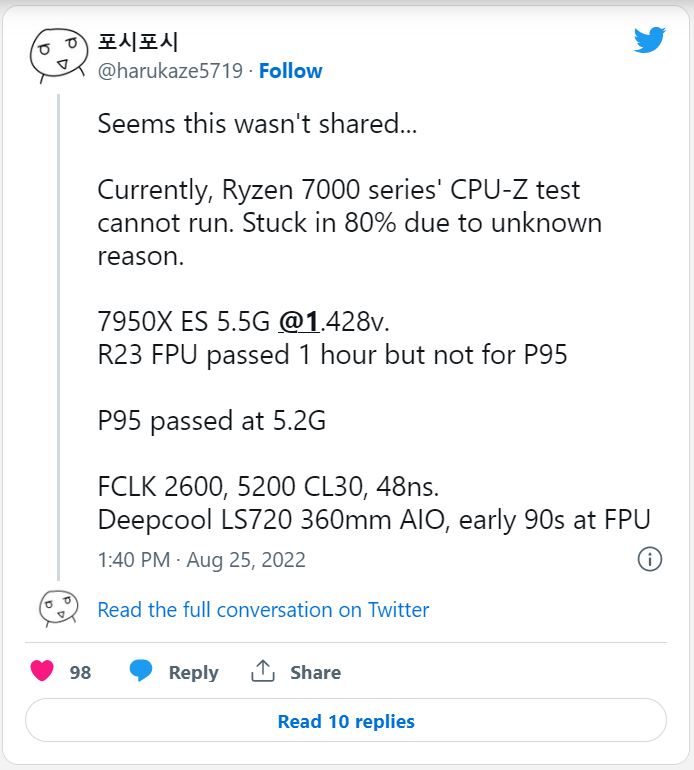
Task: Click the "P95 passed at 5.2G" line
Action: click(211, 421)
